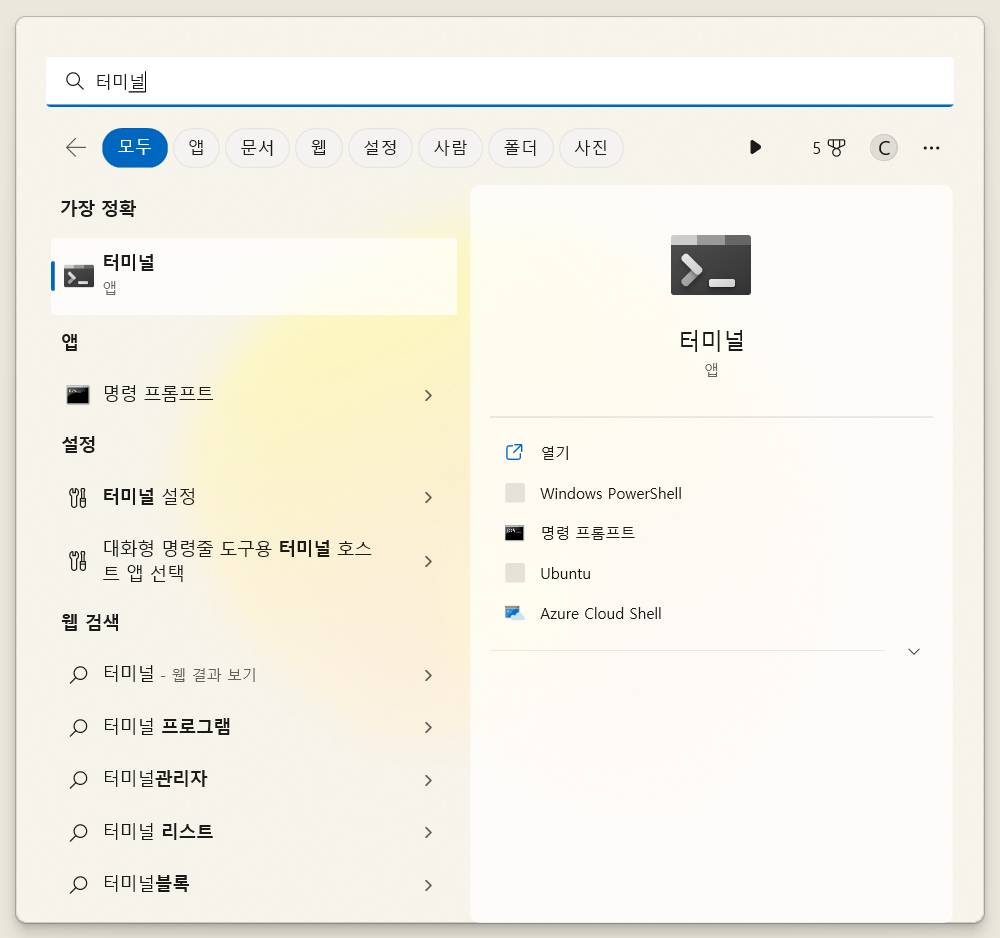This screenshot has height=938, width=1000.
Task: Expand chevron for 터미널관리자 suggestion
Action: [x=429, y=780]
